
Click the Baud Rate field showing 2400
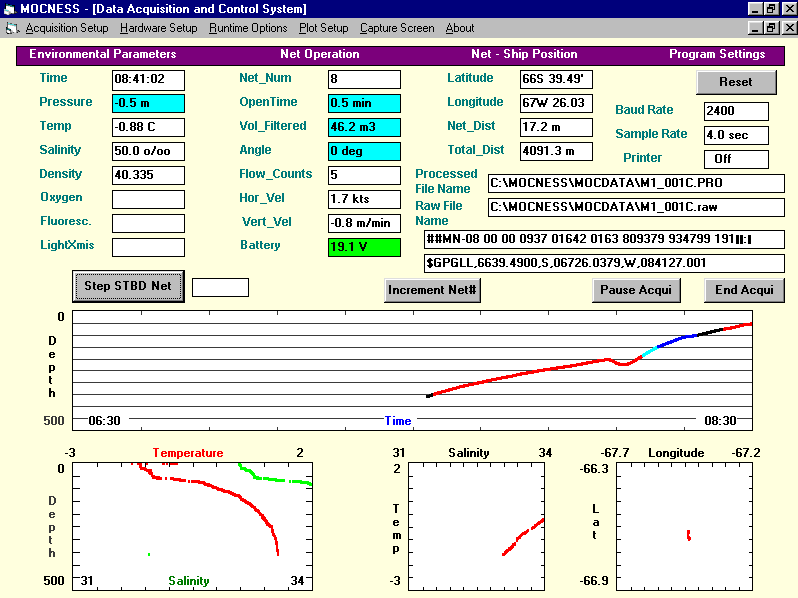[736, 111]
